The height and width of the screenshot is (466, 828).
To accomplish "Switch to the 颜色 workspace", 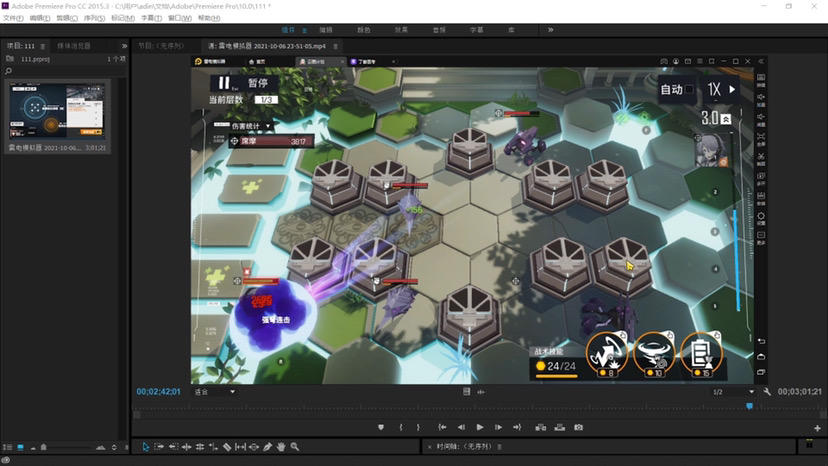I will pos(363,30).
